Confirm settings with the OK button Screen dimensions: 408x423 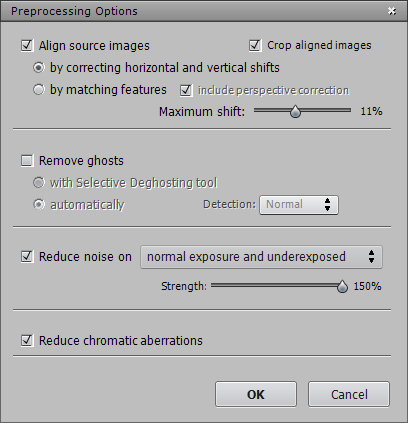click(x=256, y=394)
